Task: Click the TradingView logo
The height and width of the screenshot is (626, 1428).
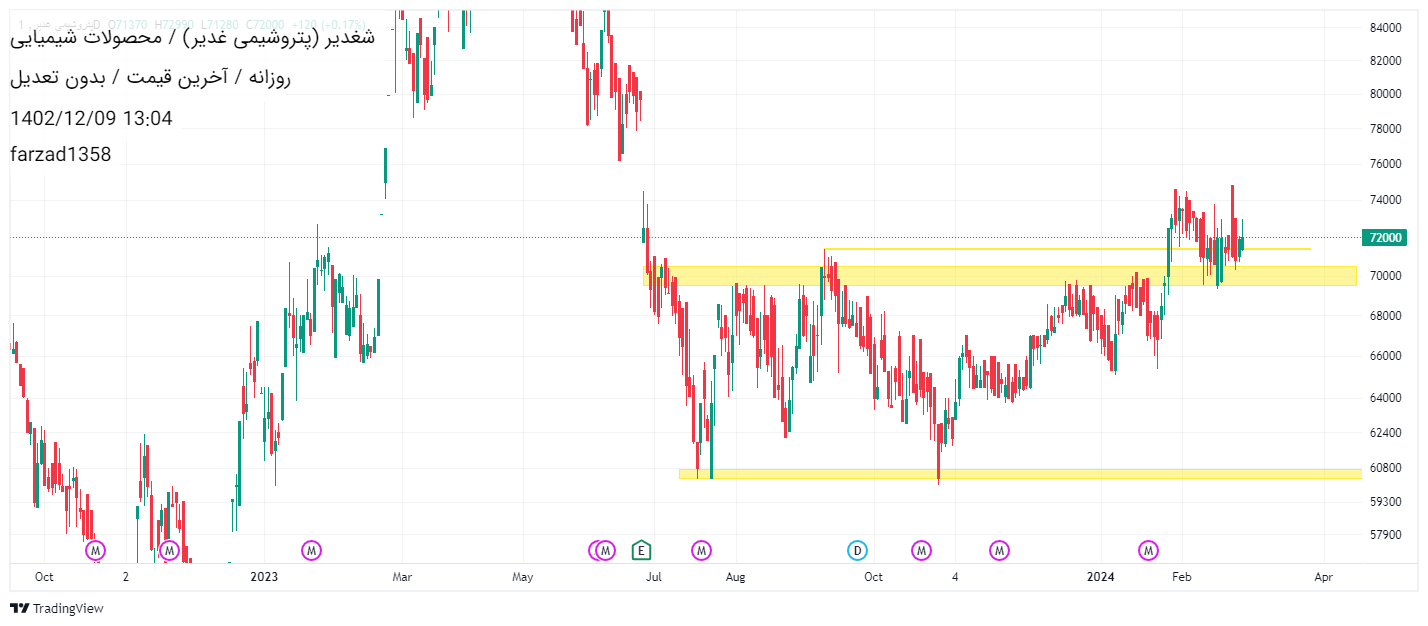Action: coord(57,608)
